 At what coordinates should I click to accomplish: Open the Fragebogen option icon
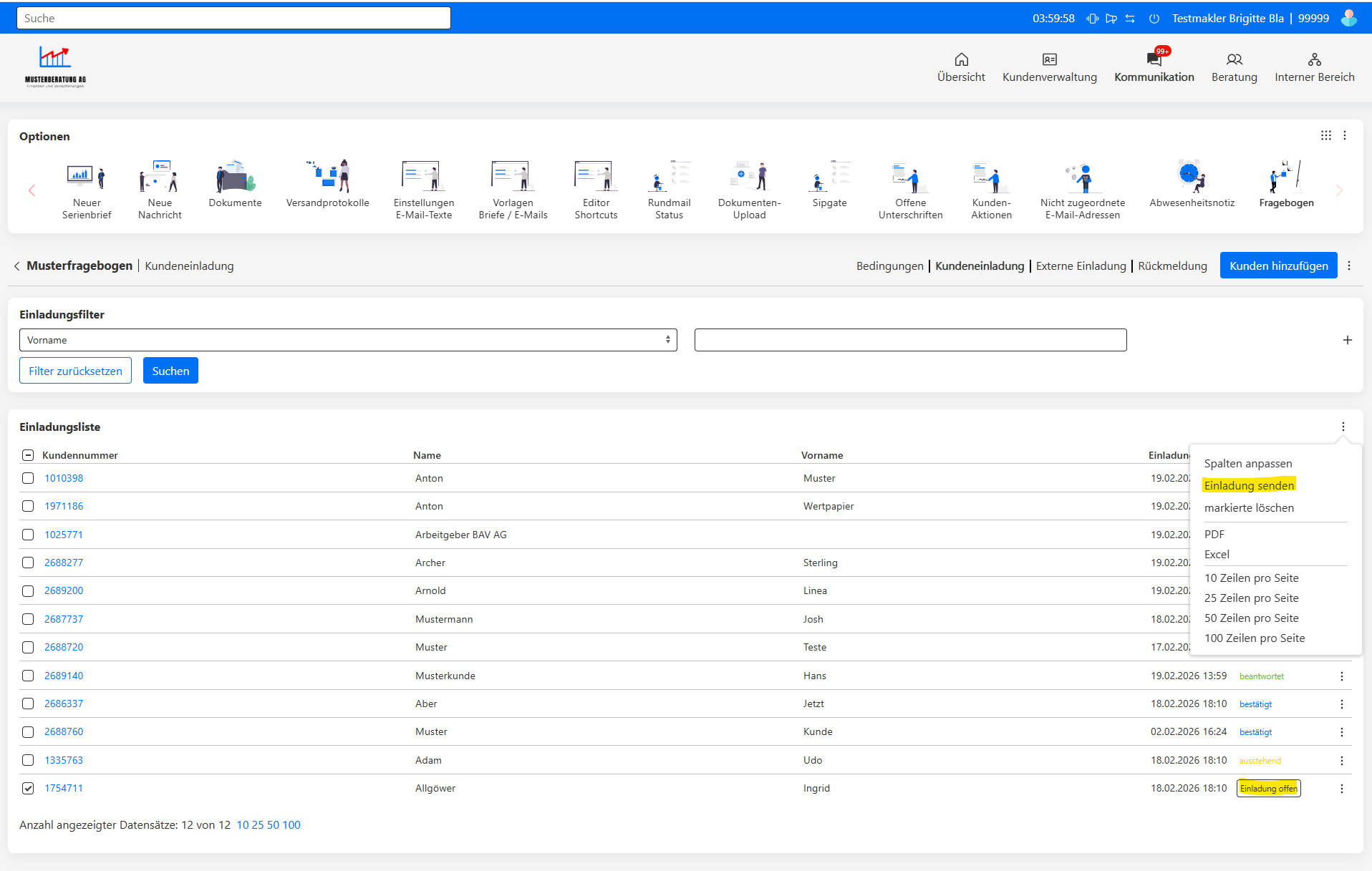coord(1286,176)
